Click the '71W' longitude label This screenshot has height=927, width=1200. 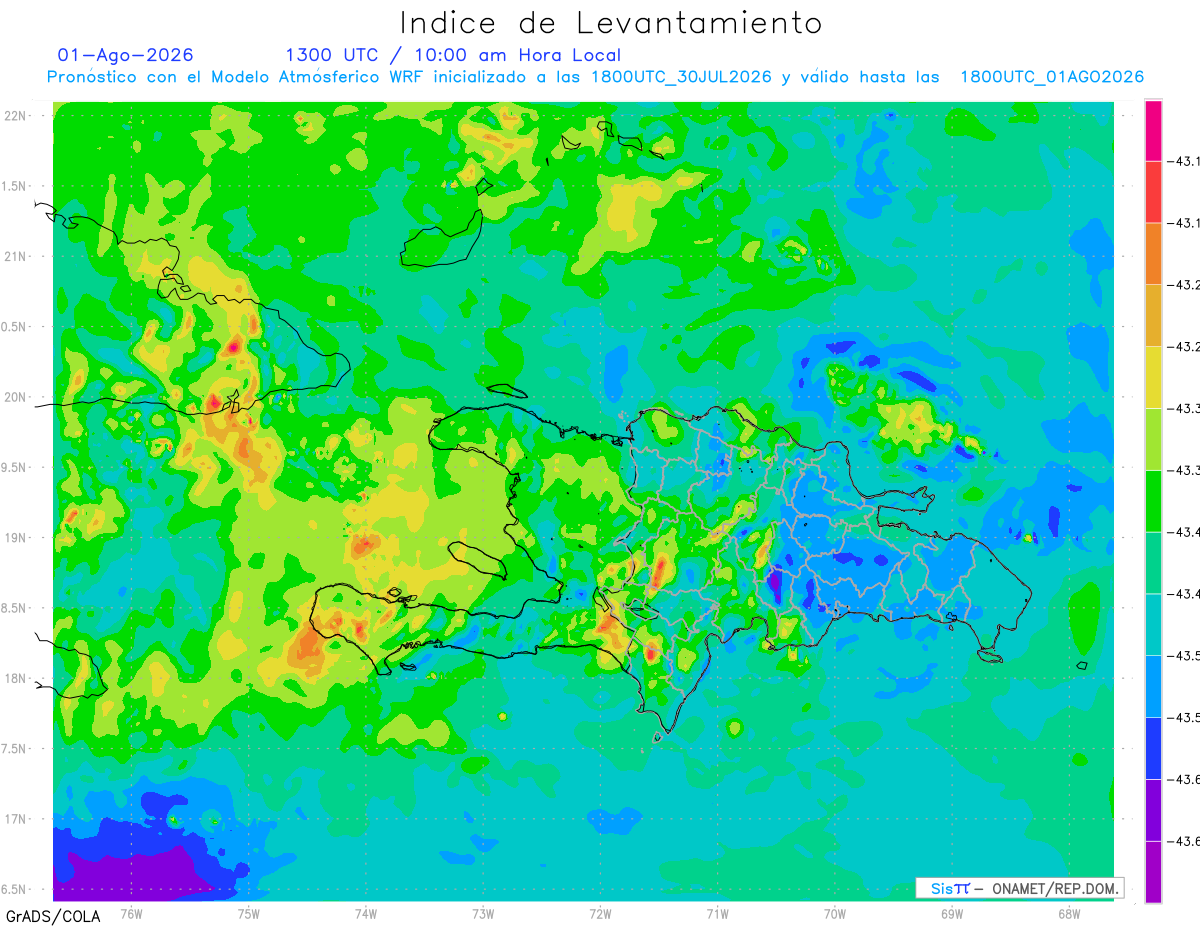point(717,913)
